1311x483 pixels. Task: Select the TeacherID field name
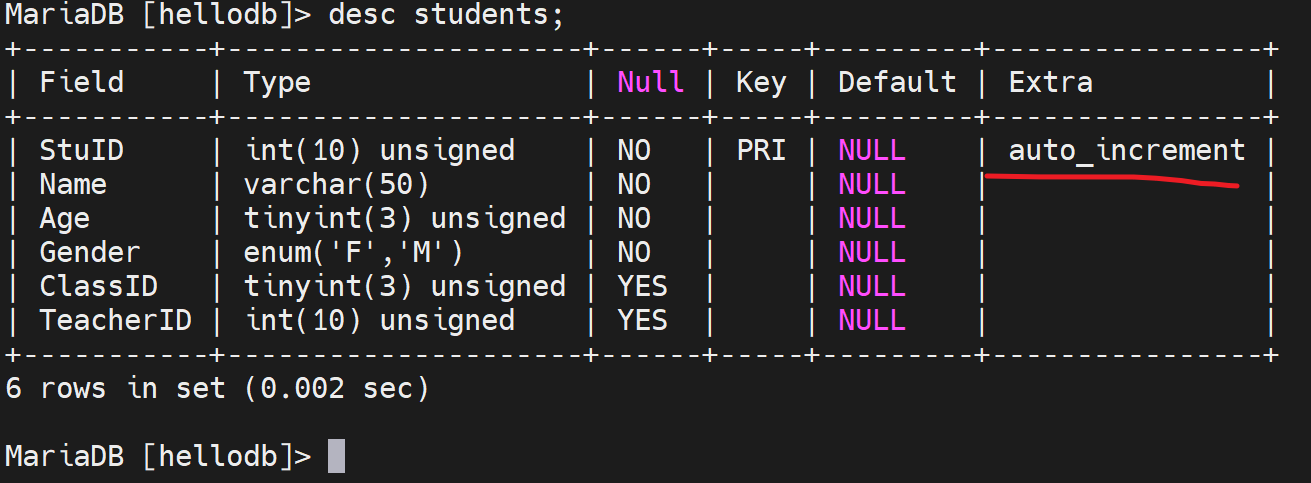115,320
